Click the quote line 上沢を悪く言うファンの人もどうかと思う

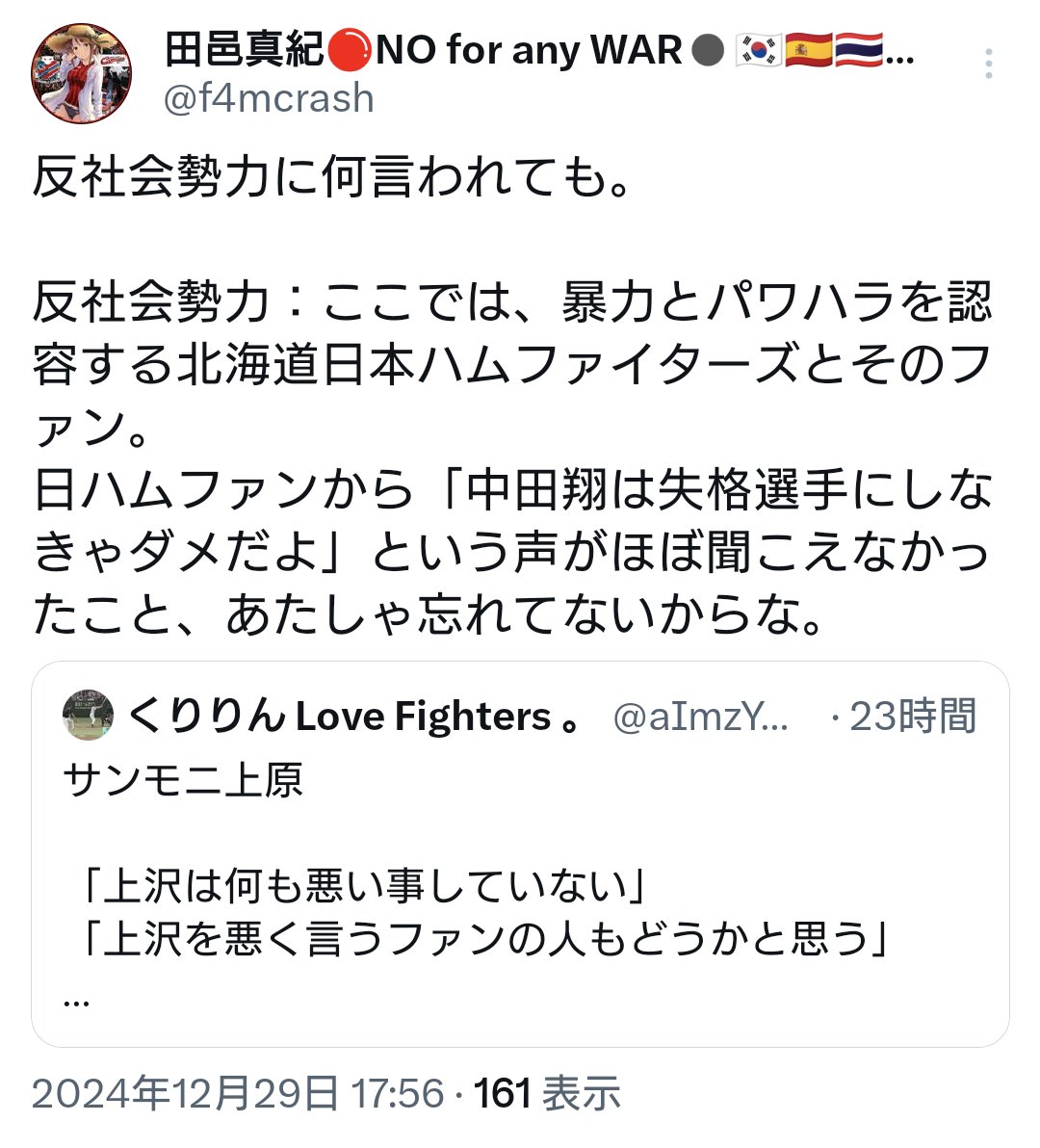483,940
